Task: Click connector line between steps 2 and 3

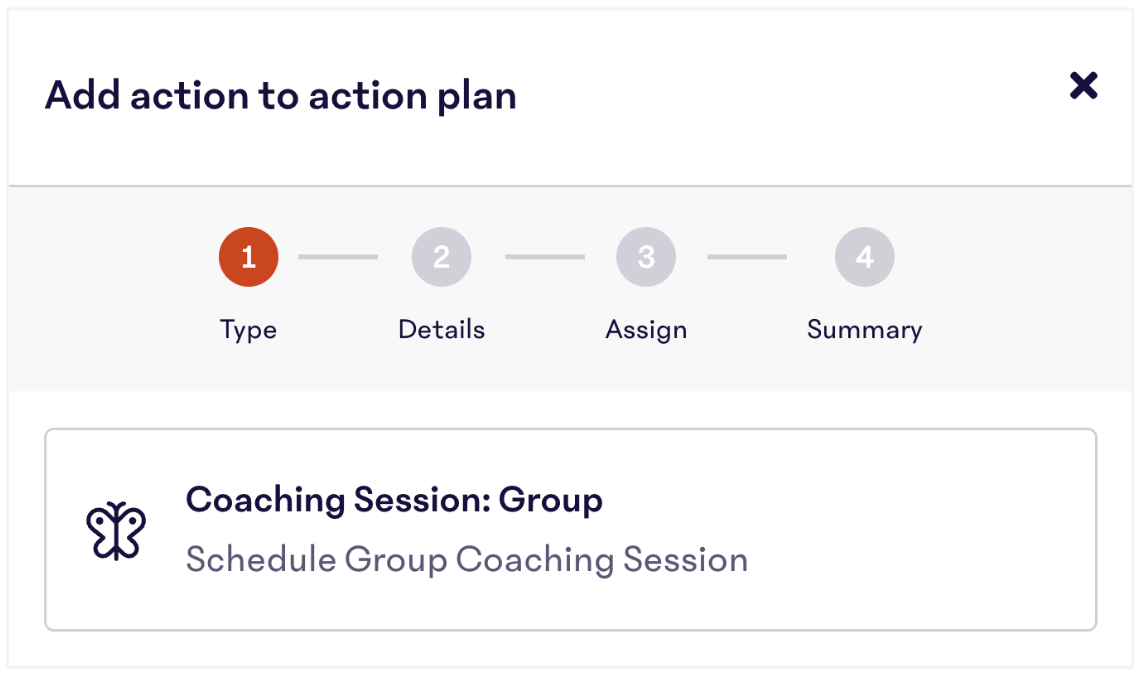Action: click(544, 257)
